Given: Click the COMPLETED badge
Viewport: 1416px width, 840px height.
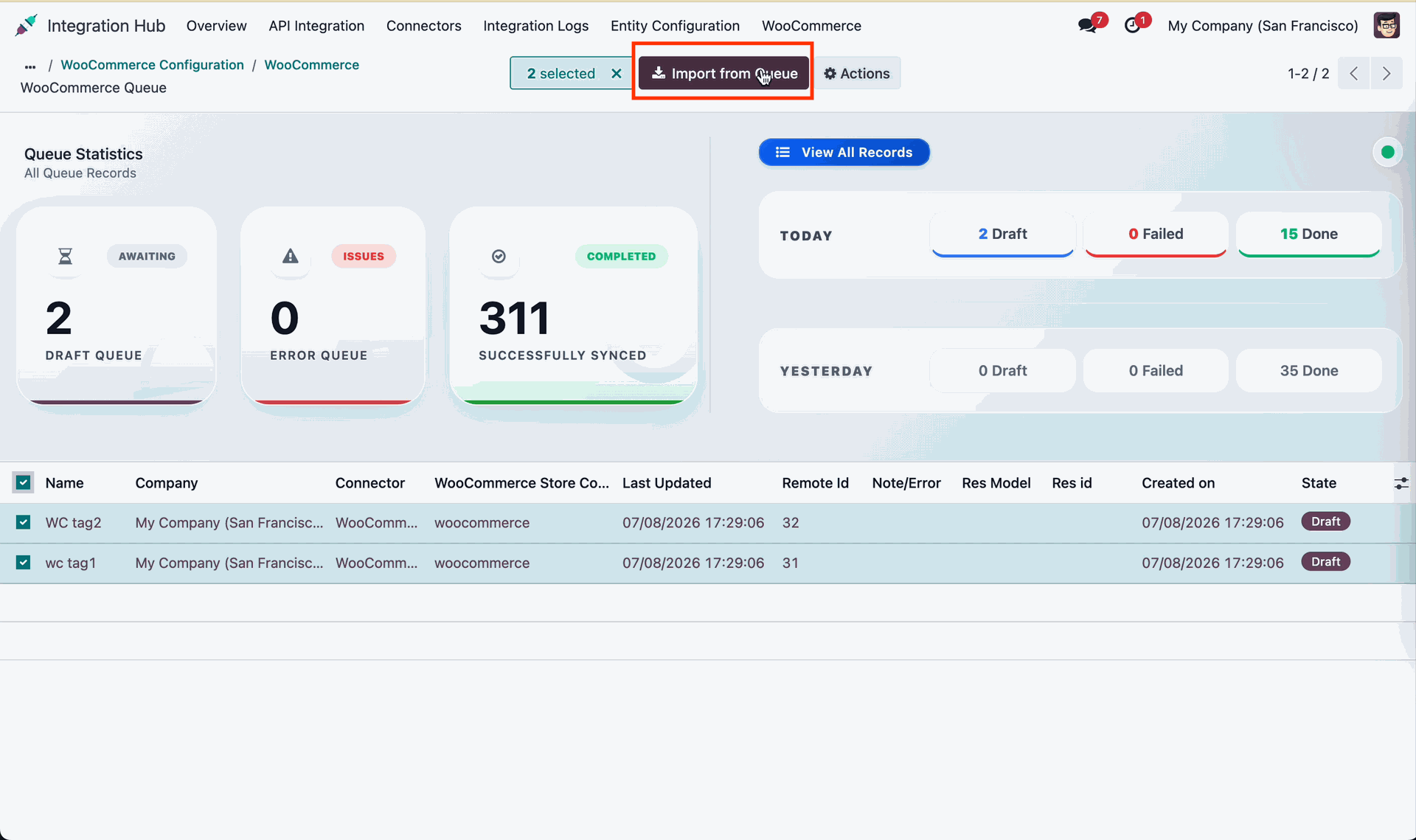Looking at the screenshot, I should point(621,256).
